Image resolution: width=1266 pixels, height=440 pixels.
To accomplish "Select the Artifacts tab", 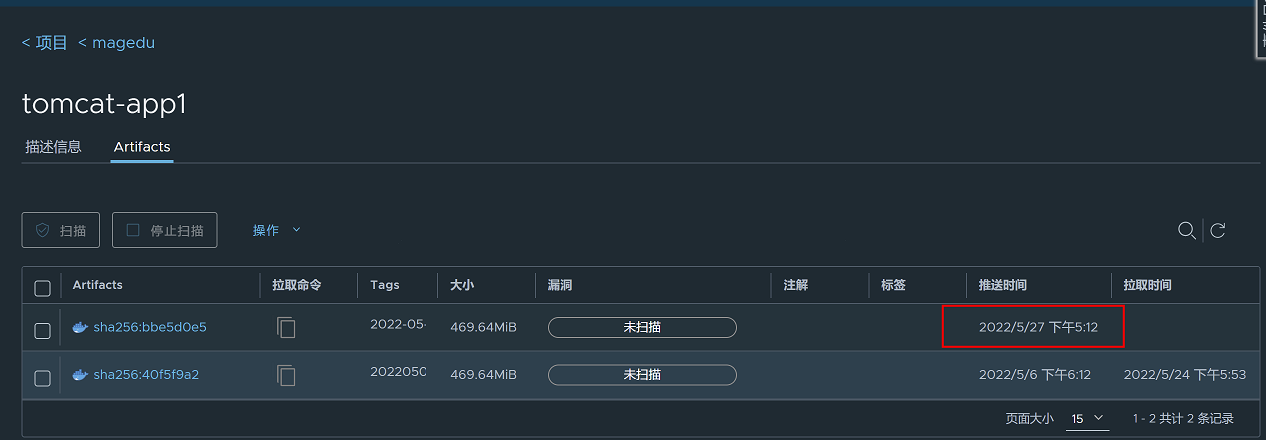I will point(142,147).
